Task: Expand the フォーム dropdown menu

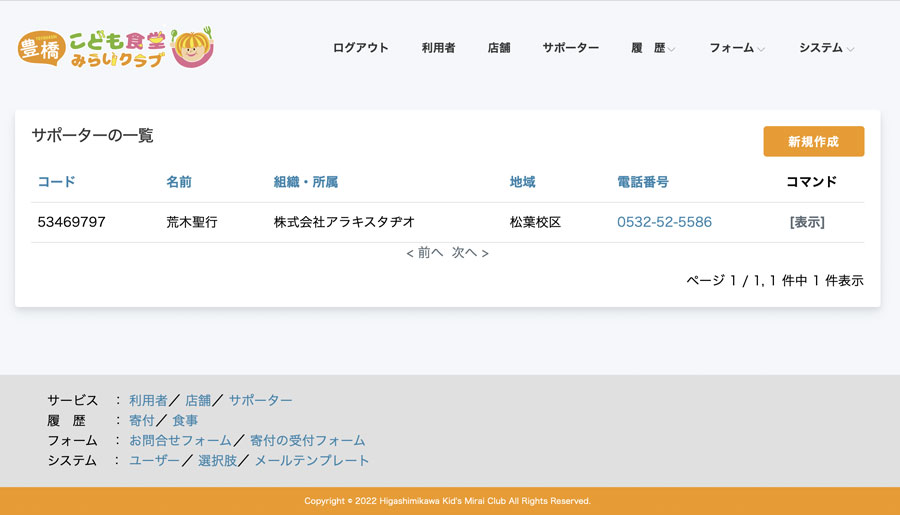Action: [x=737, y=48]
